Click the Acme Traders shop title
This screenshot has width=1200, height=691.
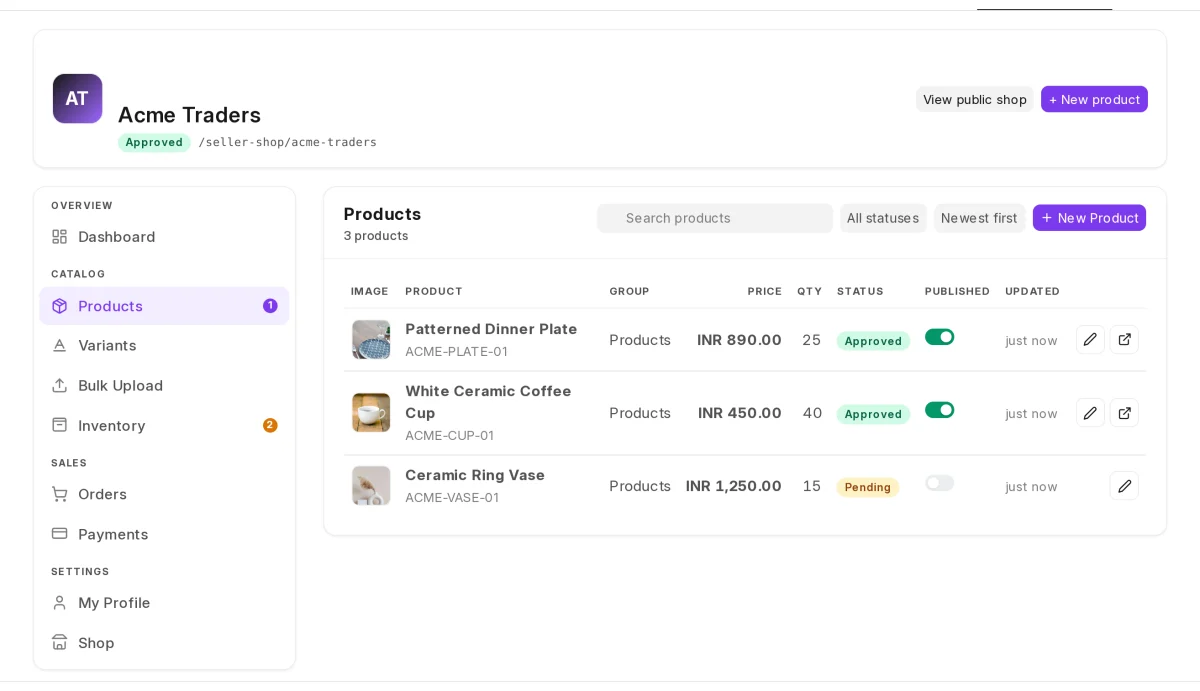point(189,115)
